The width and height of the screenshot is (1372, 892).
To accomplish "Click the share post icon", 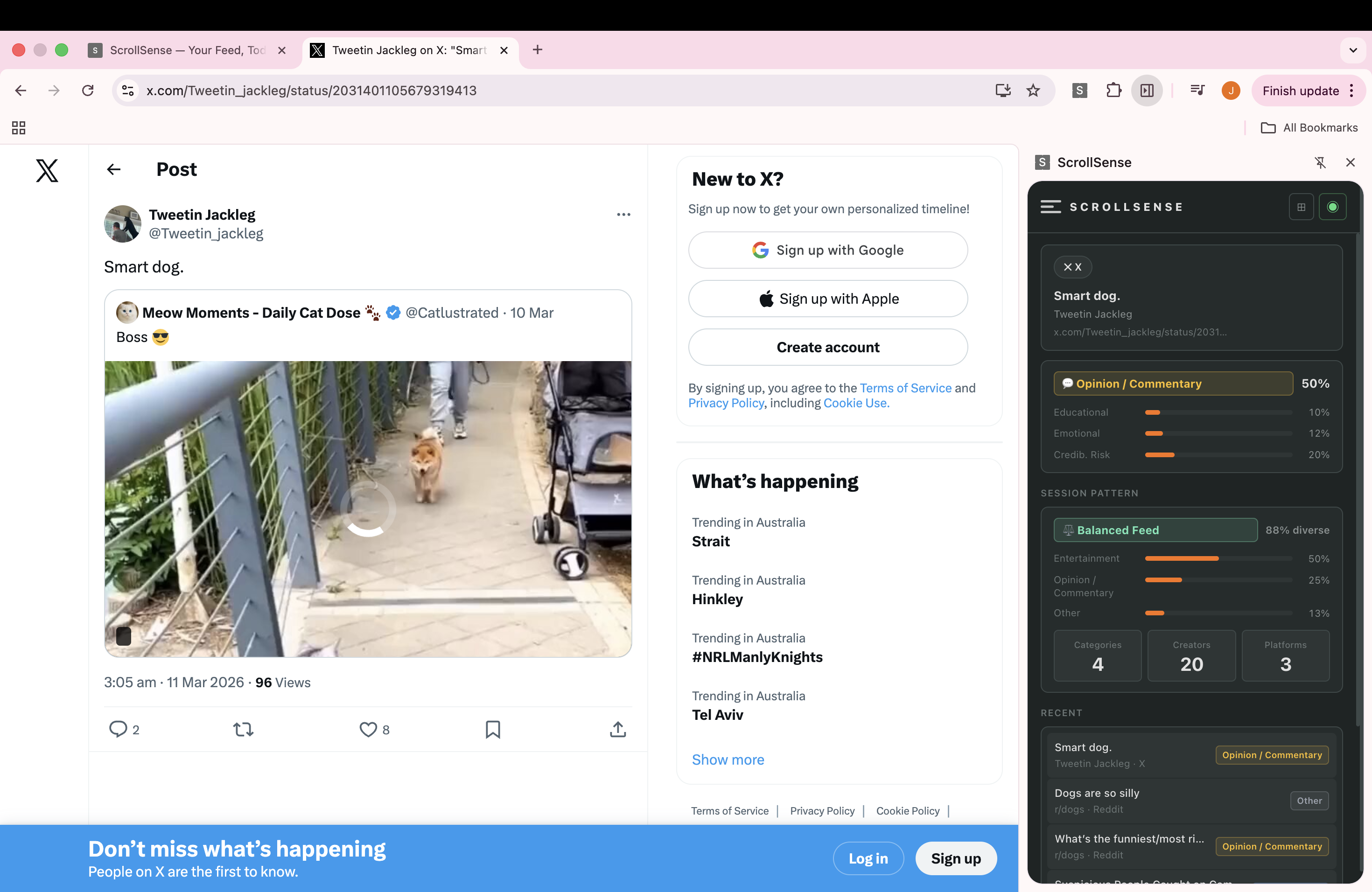I will pos(617,730).
